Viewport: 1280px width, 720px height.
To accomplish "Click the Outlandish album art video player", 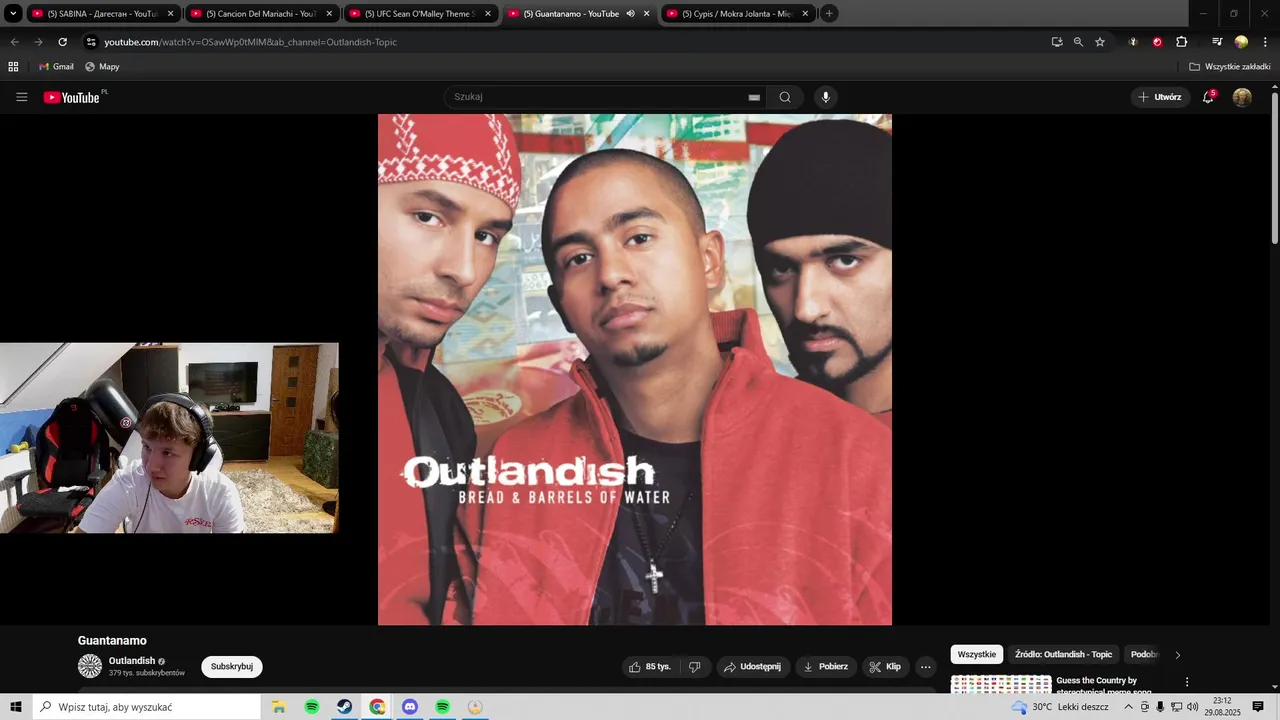I will [635, 369].
